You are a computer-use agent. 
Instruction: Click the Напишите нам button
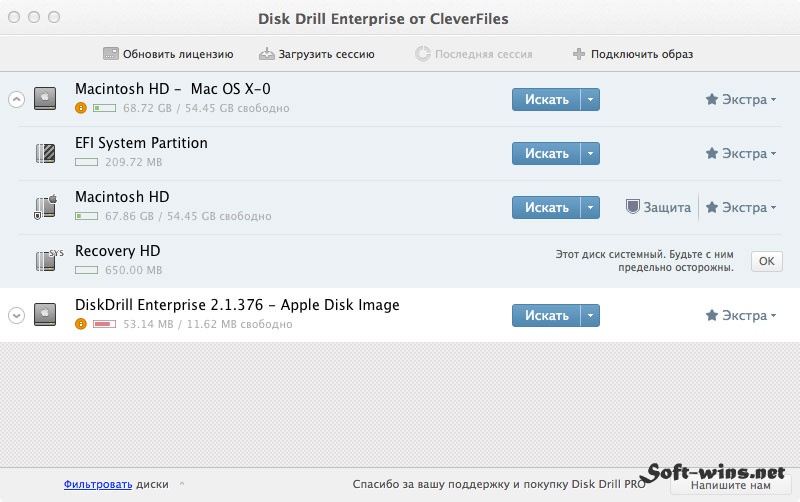tap(731, 485)
